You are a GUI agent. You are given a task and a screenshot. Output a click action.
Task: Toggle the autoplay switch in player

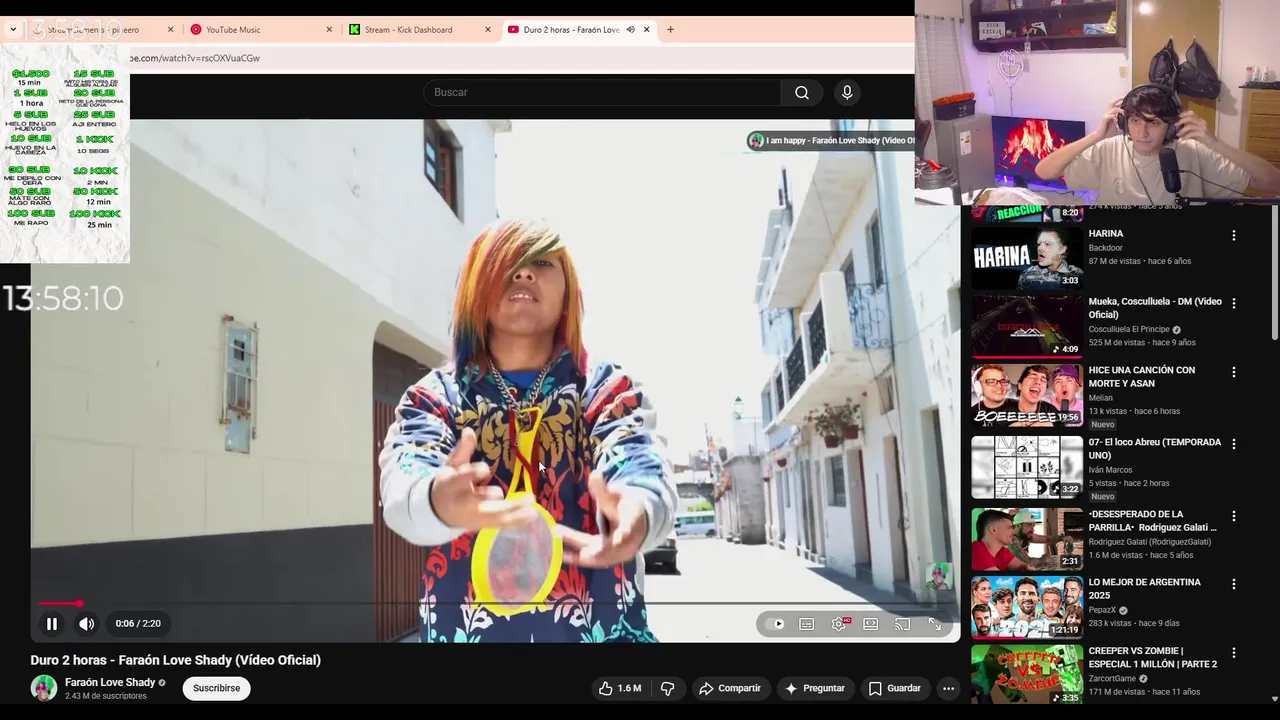point(775,624)
